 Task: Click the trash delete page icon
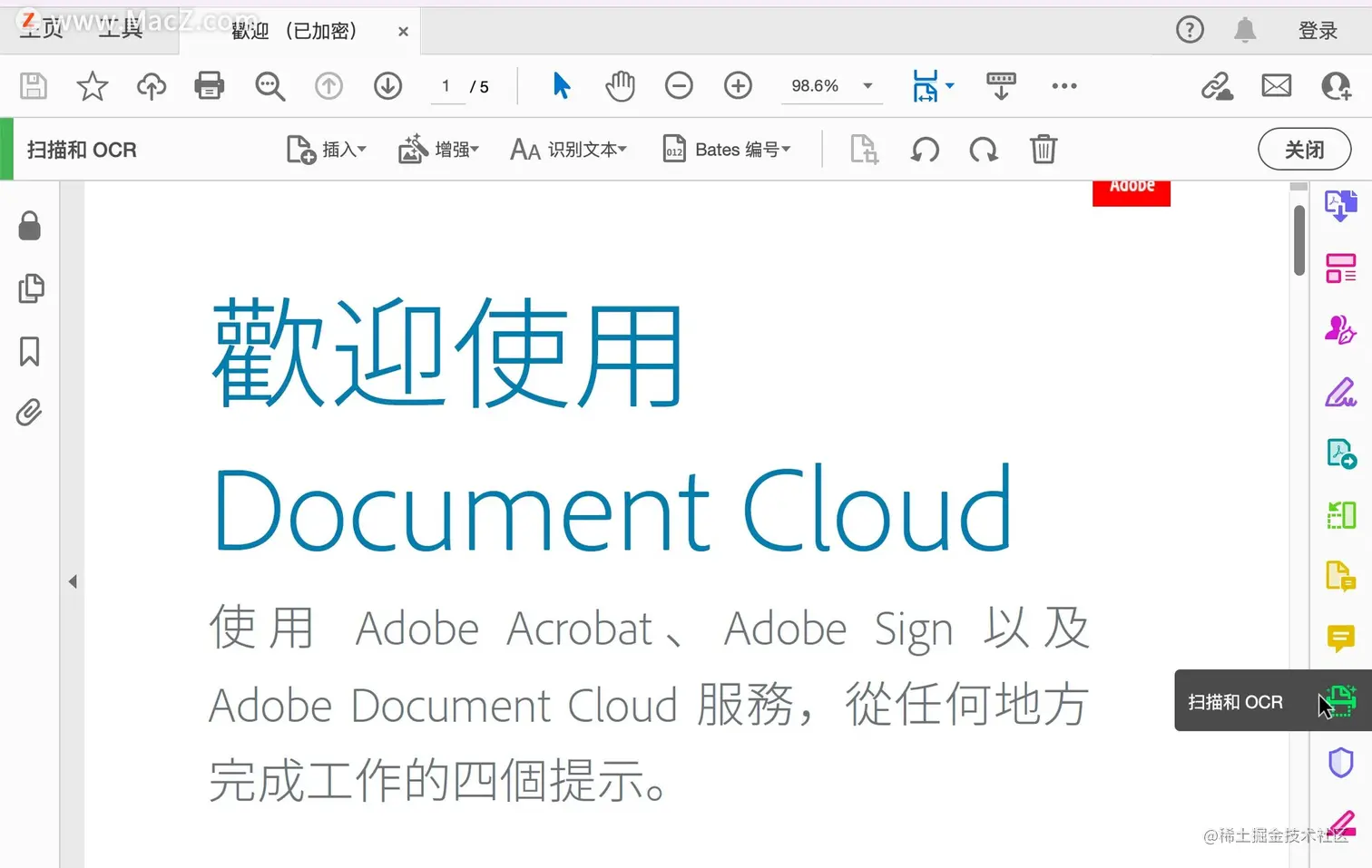tap(1044, 150)
